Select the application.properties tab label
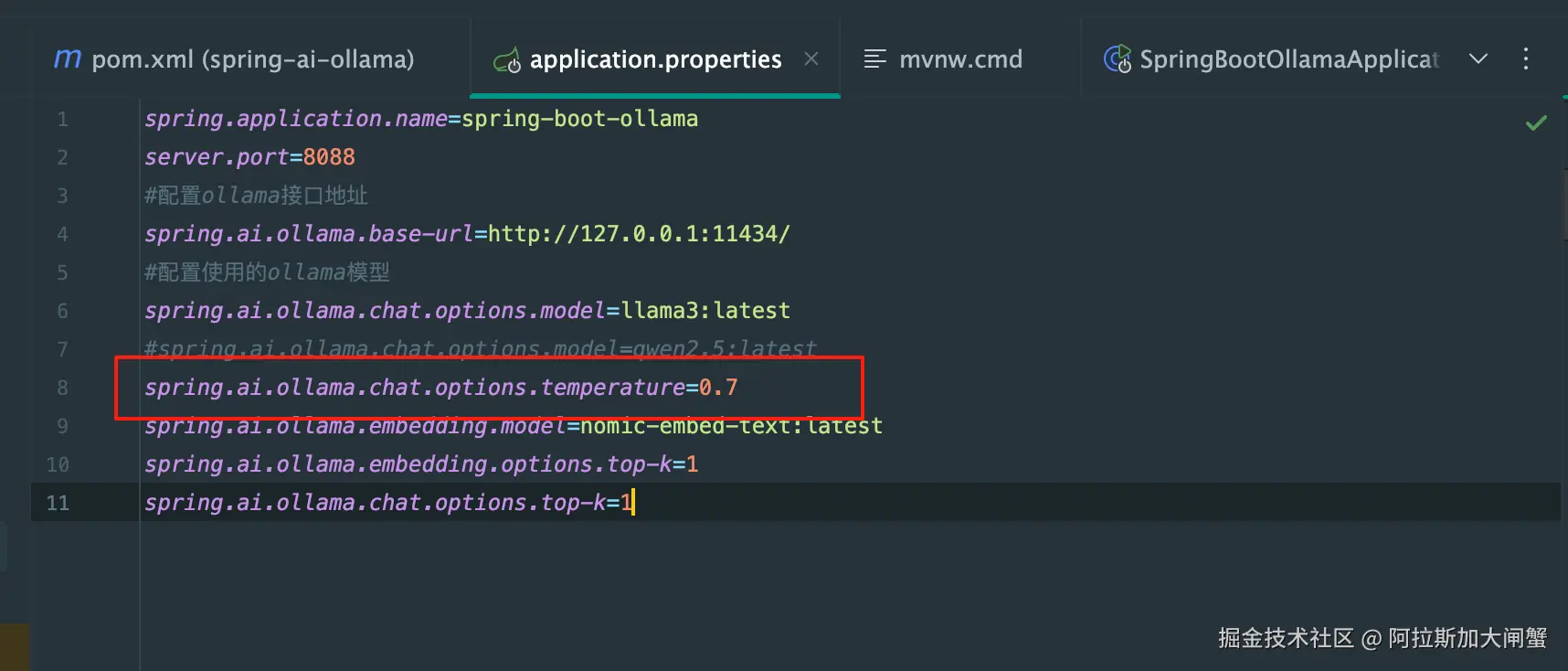 tap(655, 59)
